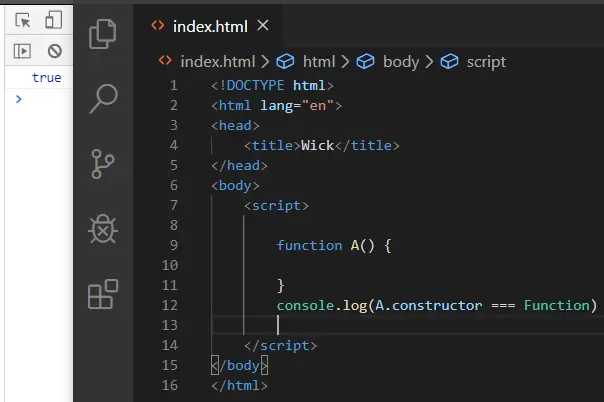Open the html breadcrumb item
604x402 pixels.
coord(319,62)
